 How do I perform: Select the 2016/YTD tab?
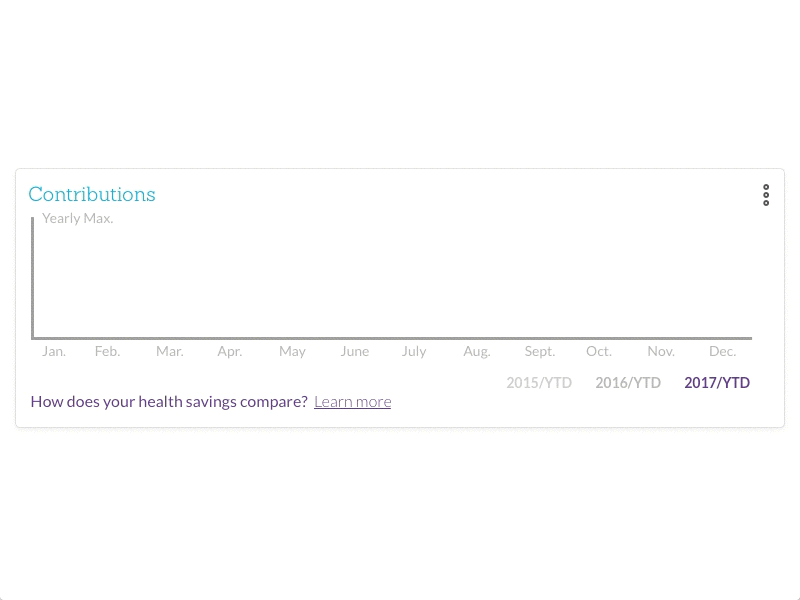pos(628,383)
